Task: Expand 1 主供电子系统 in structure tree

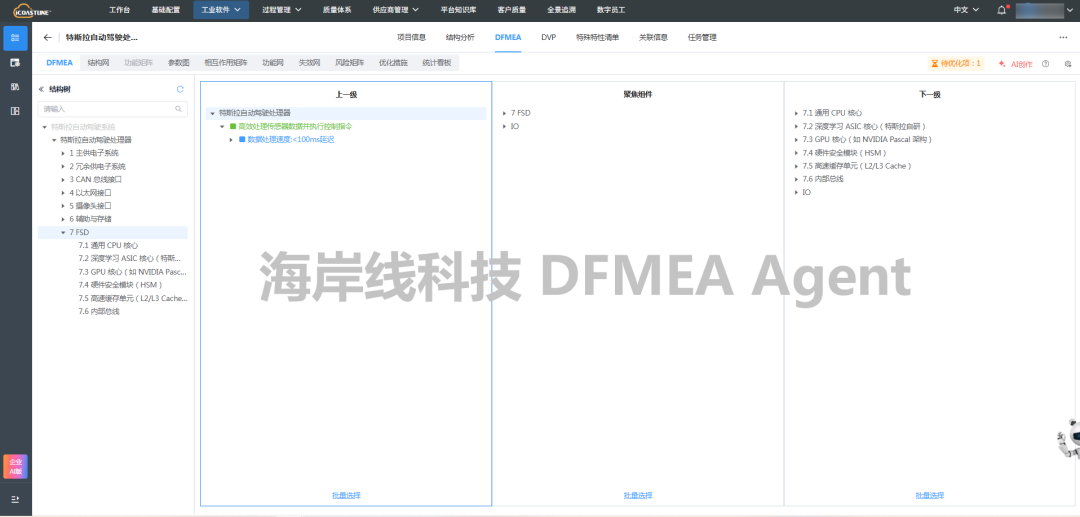Action: pos(63,153)
